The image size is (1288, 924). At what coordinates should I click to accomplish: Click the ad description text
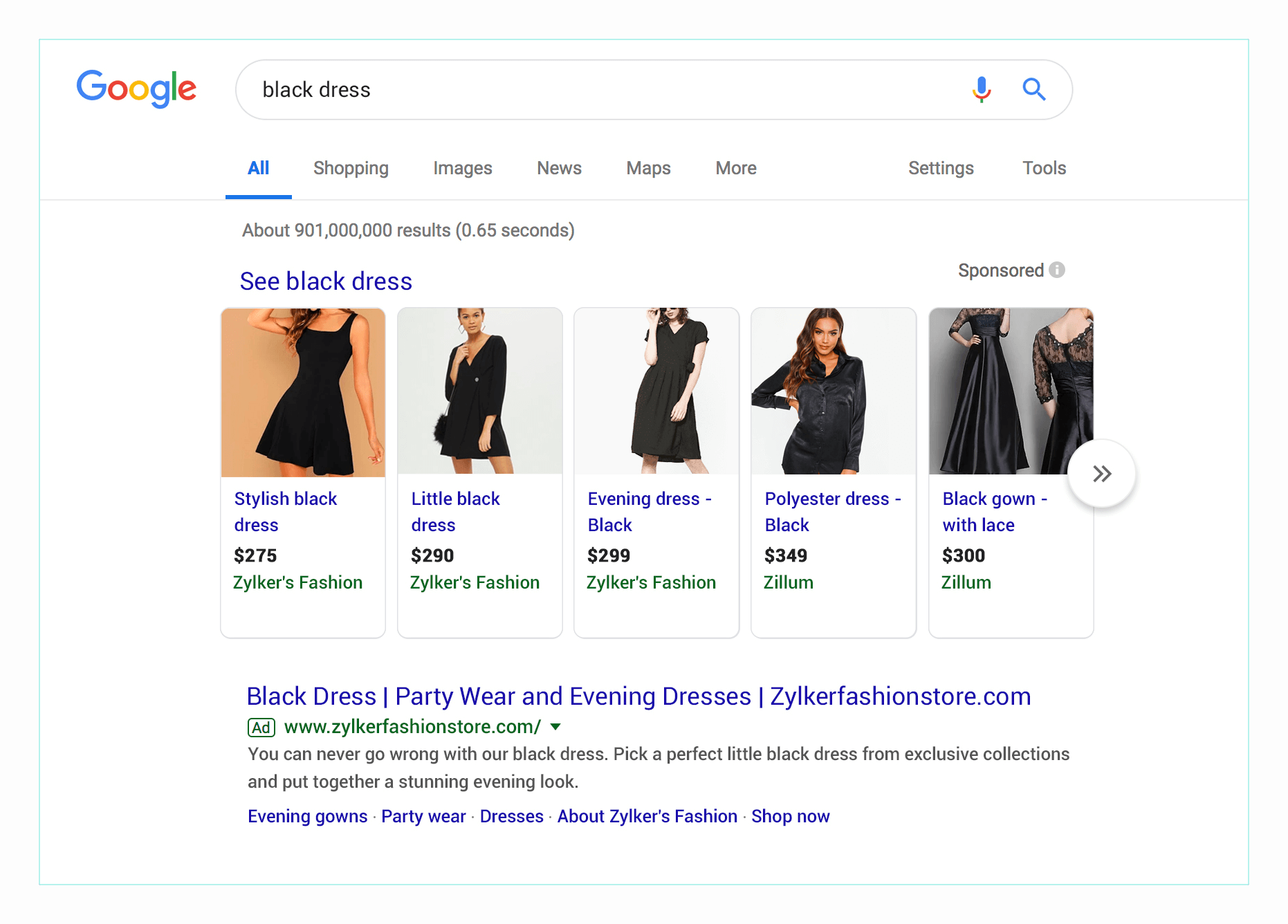[x=659, y=768]
